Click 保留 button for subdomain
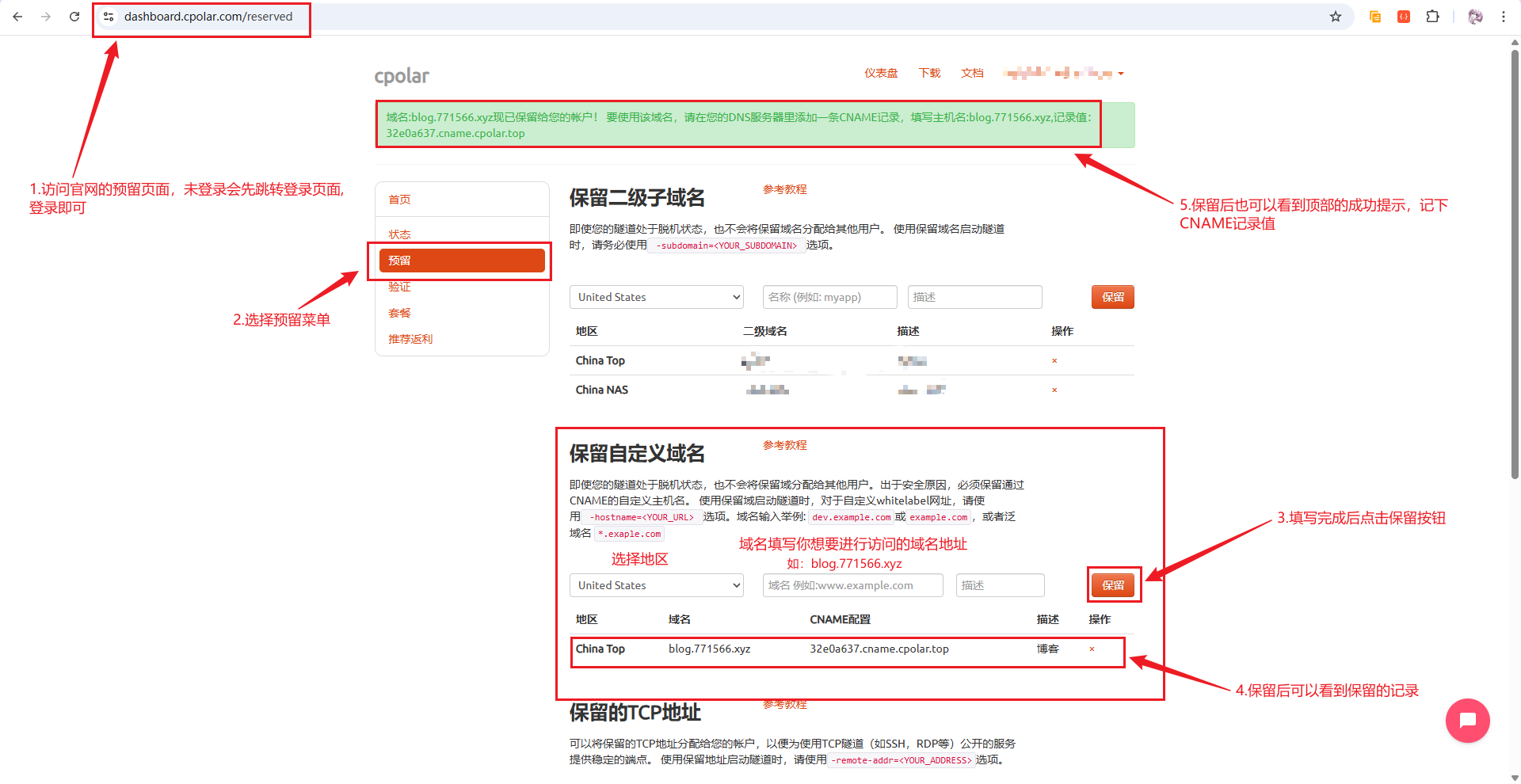 [1113, 297]
